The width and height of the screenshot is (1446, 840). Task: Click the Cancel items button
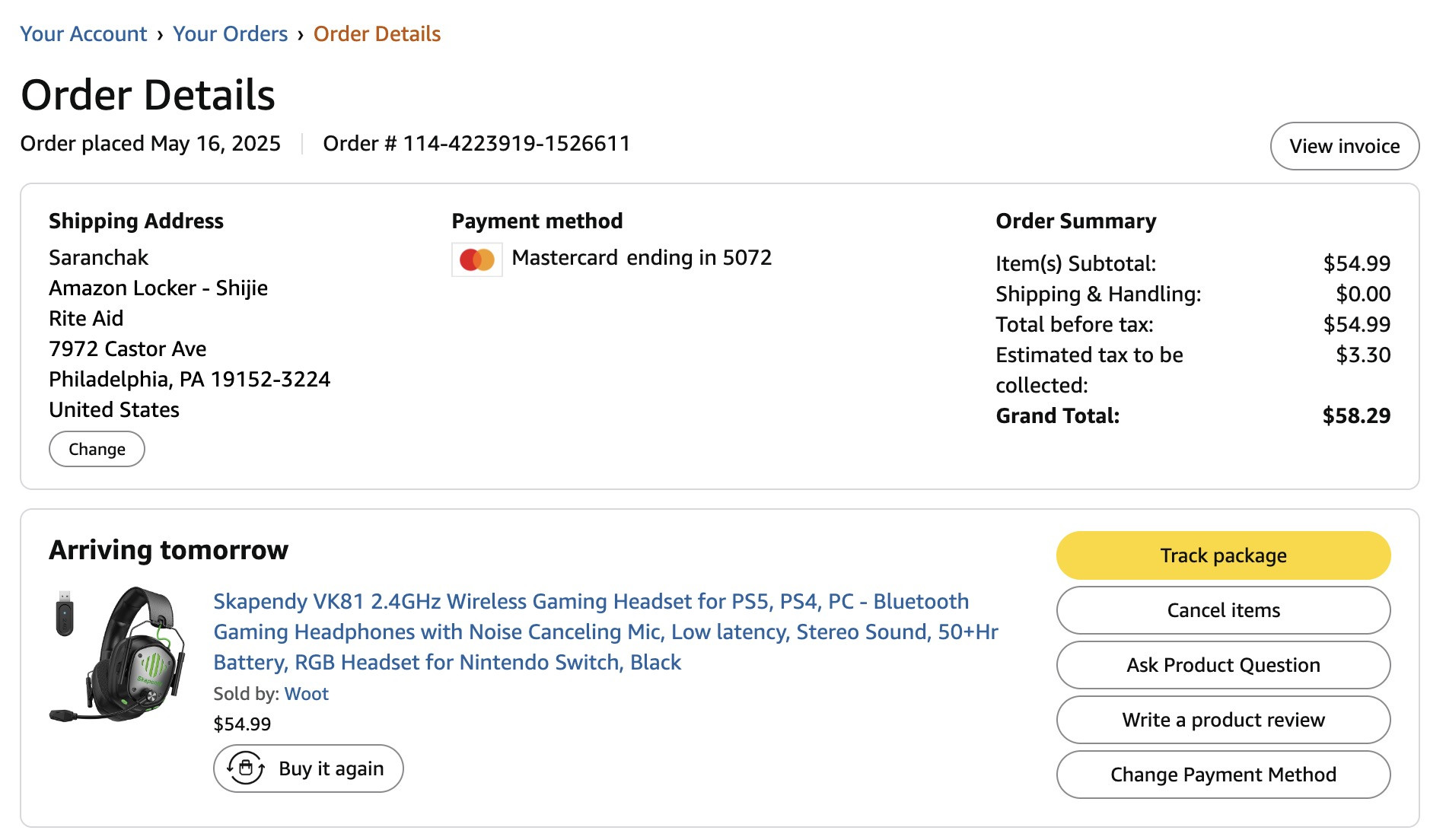(x=1223, y=610)
